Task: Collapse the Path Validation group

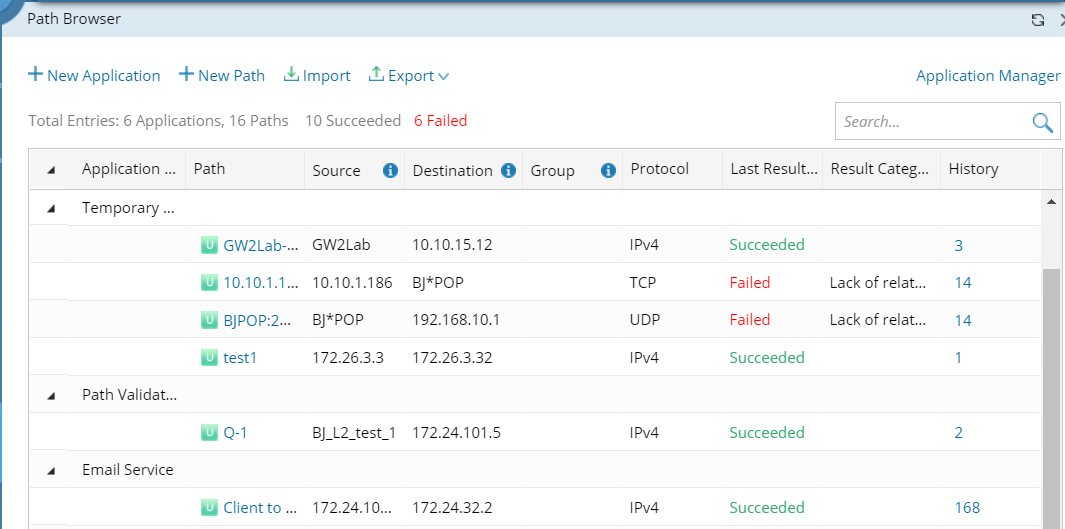Action: (x=51, y=395)
